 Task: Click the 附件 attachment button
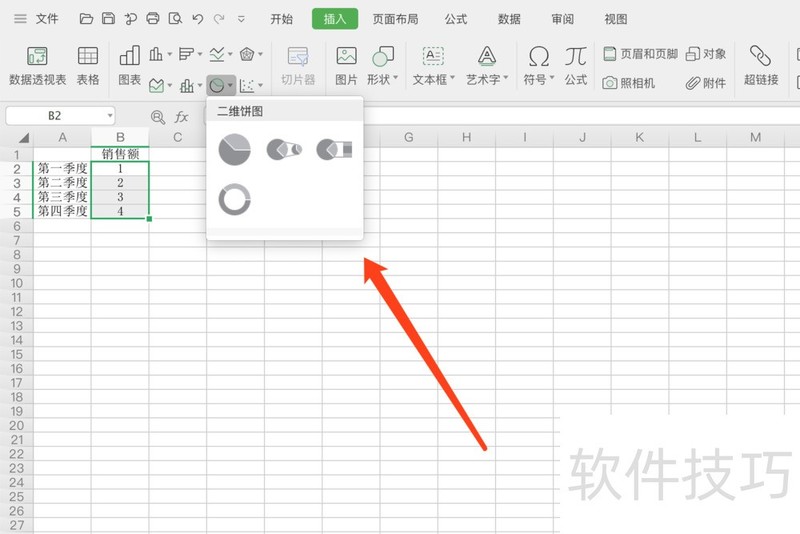click(706, 83)
